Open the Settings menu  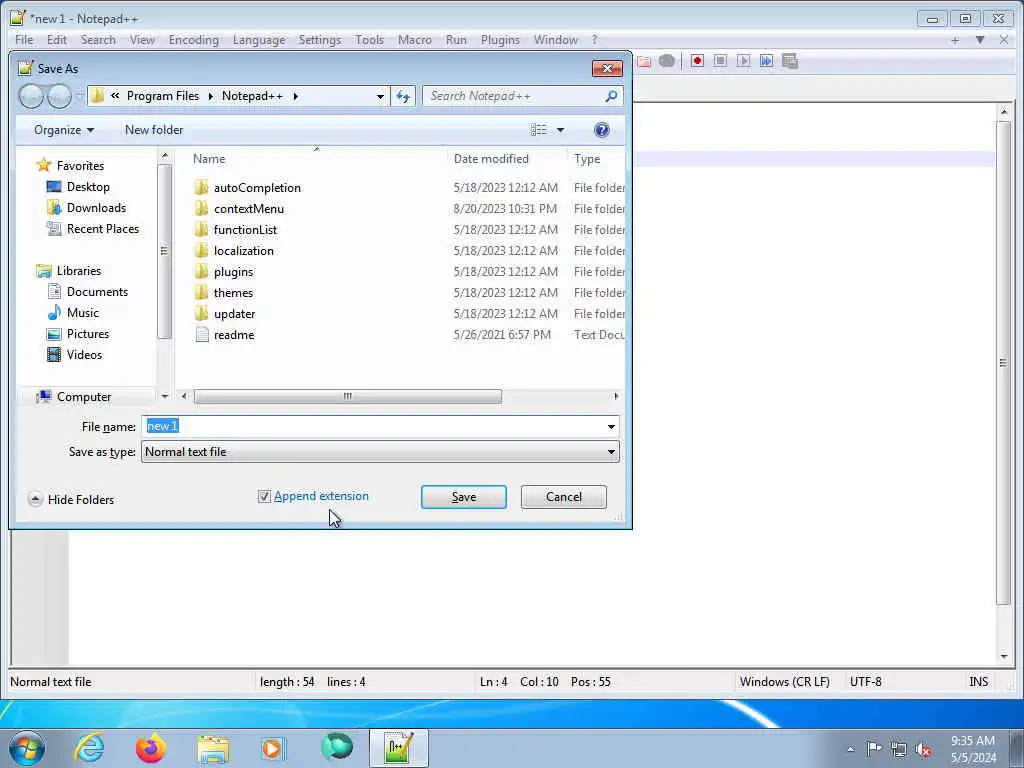(319, 40)
